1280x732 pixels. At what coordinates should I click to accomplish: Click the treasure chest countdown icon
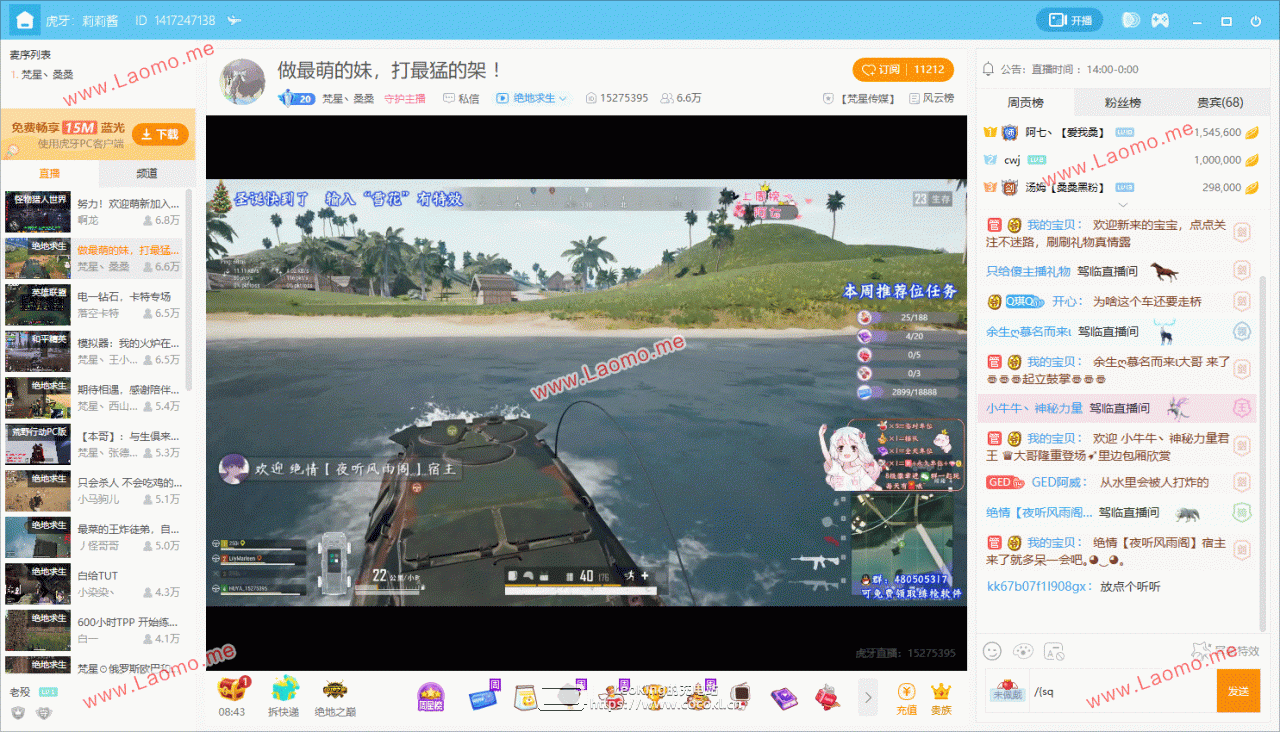tap(232, 690)
